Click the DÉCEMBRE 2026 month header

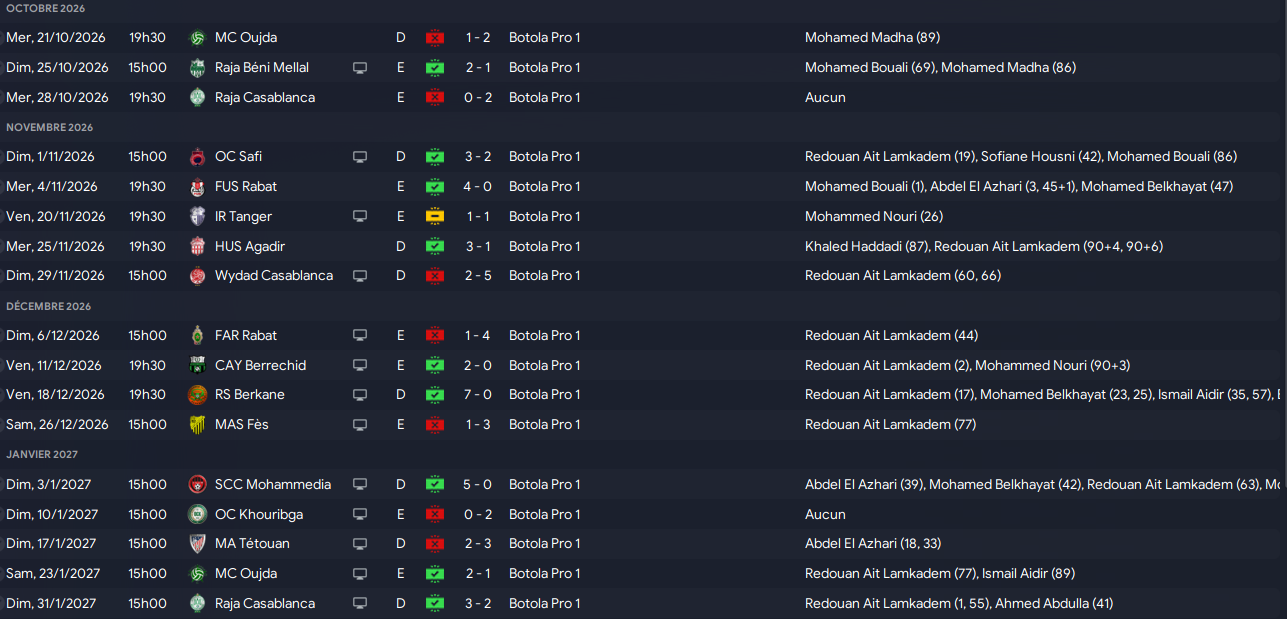(48, 307)
